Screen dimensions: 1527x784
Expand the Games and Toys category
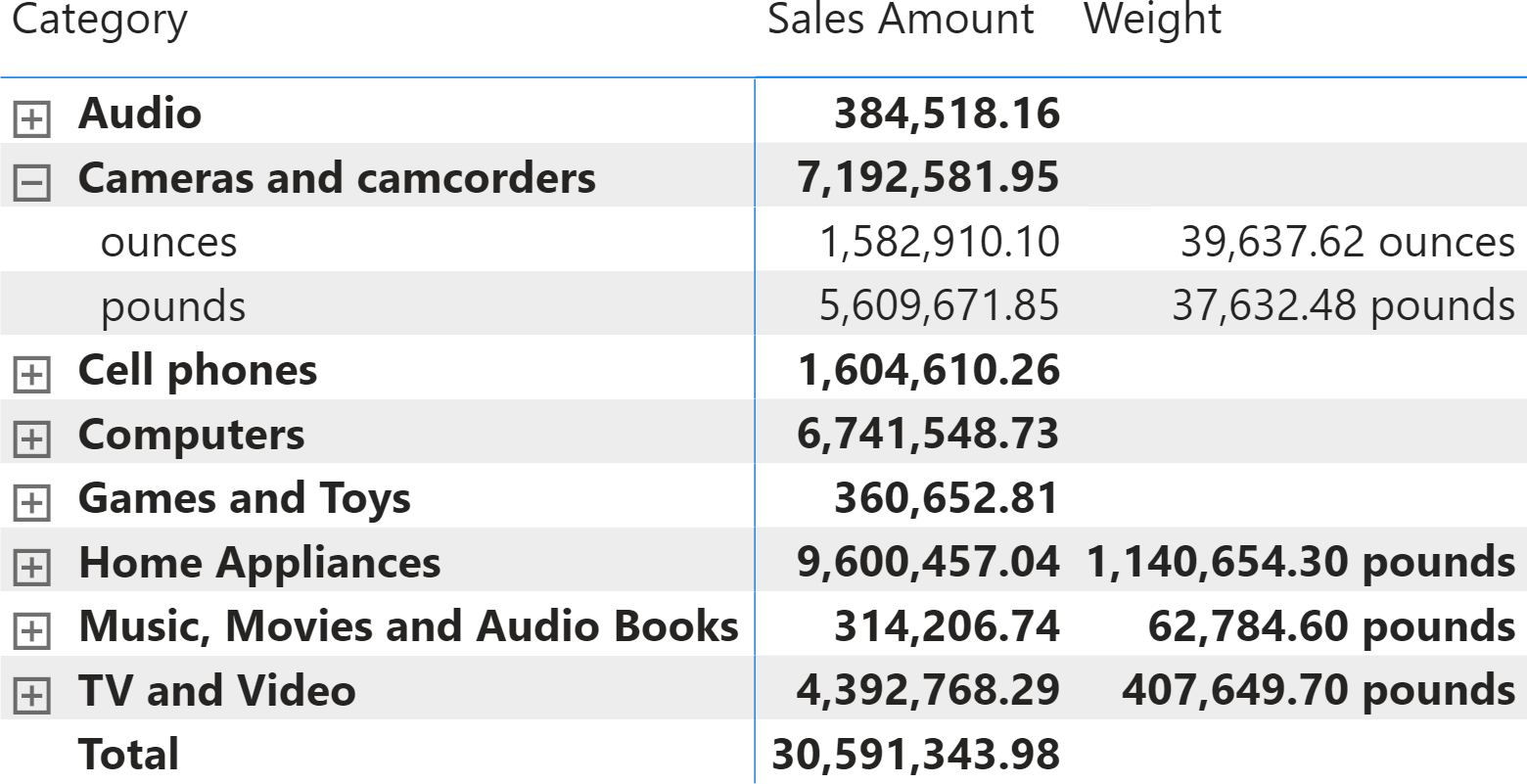[x=31, y=504]
